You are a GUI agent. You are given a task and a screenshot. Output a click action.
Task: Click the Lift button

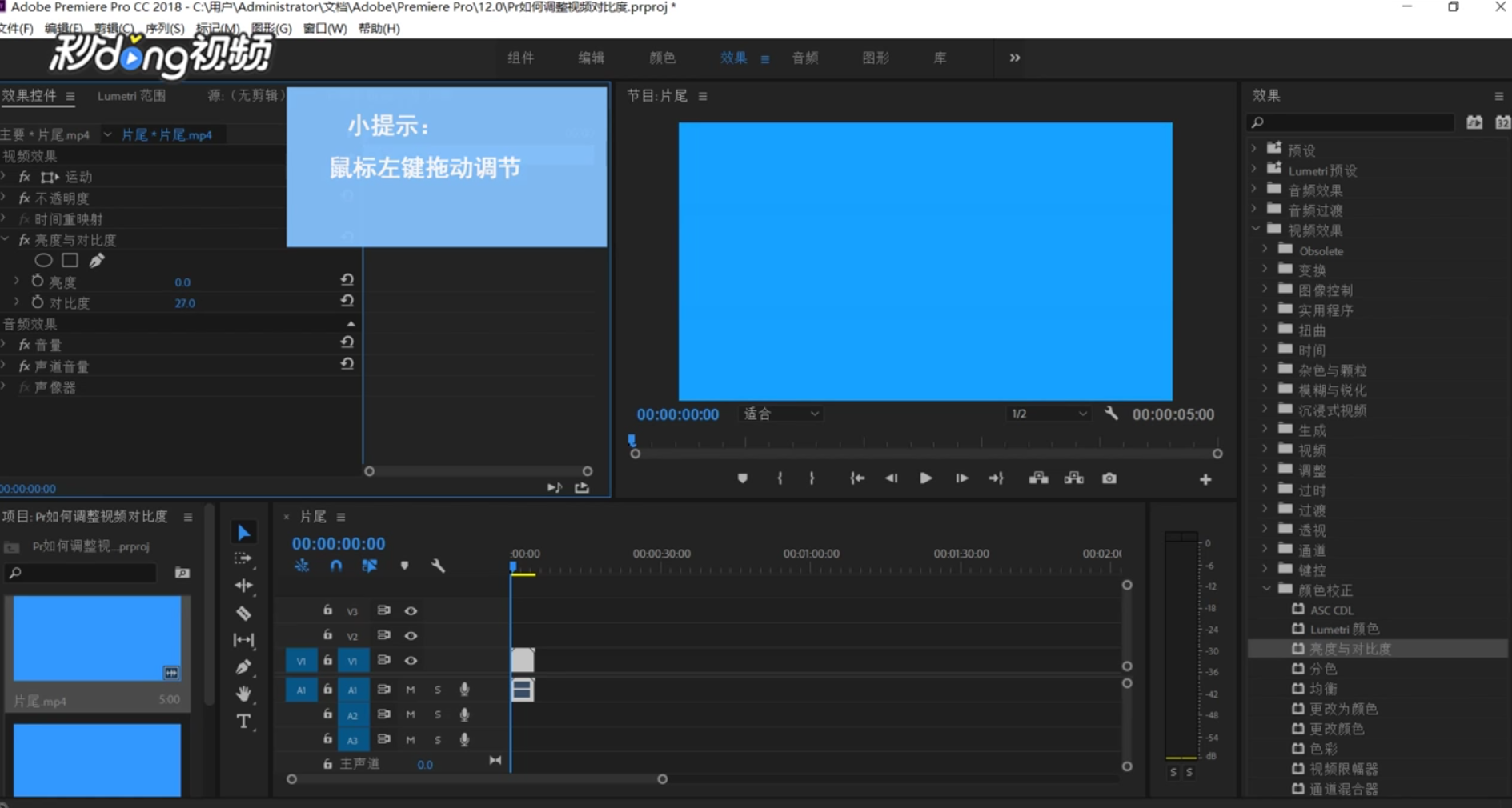[1039, 478]
